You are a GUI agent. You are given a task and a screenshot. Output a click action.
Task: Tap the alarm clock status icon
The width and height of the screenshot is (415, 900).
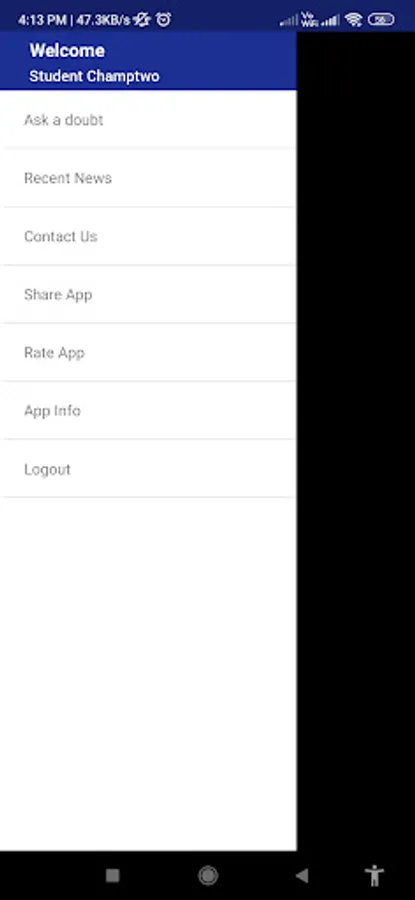click(x=164, y=20)
